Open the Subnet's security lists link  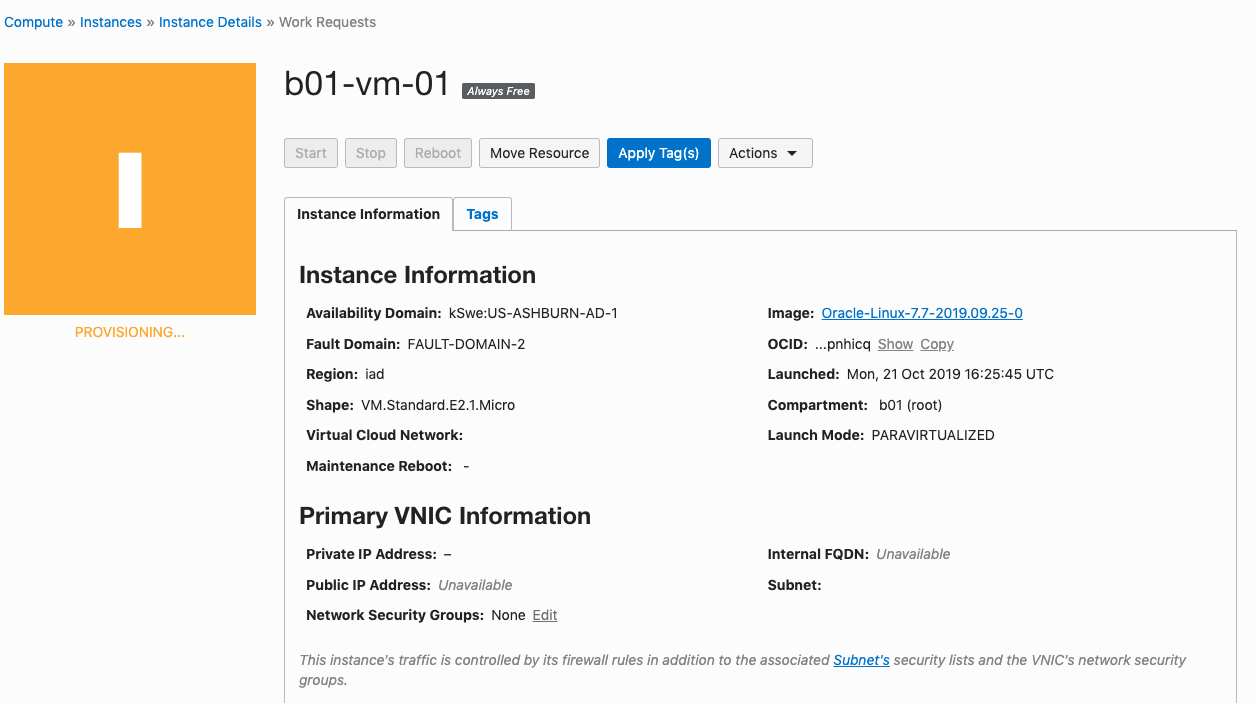[x=861, y=659]
